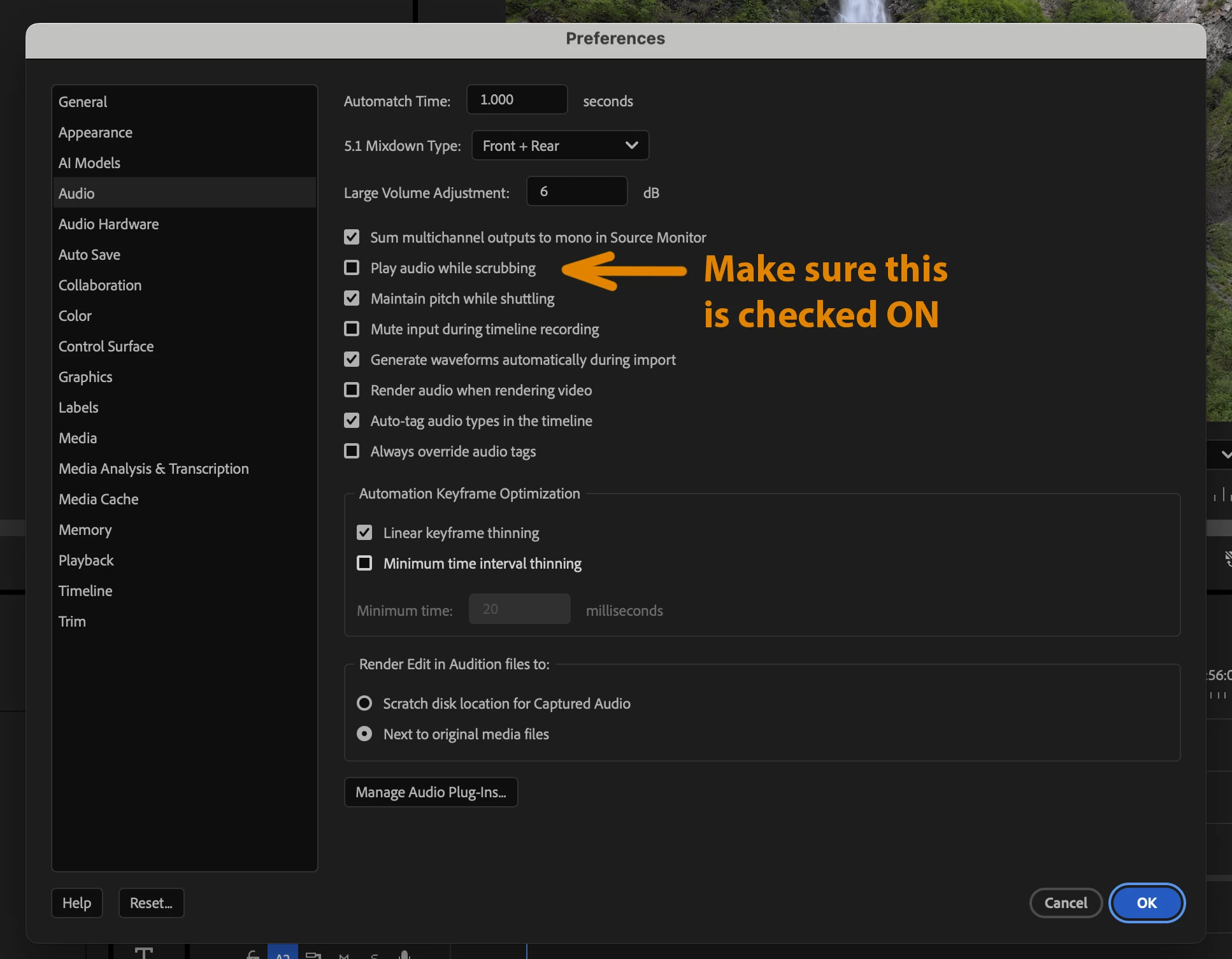Check Mute input during timeline recording

pyautogui.click(x=352, y=329)
